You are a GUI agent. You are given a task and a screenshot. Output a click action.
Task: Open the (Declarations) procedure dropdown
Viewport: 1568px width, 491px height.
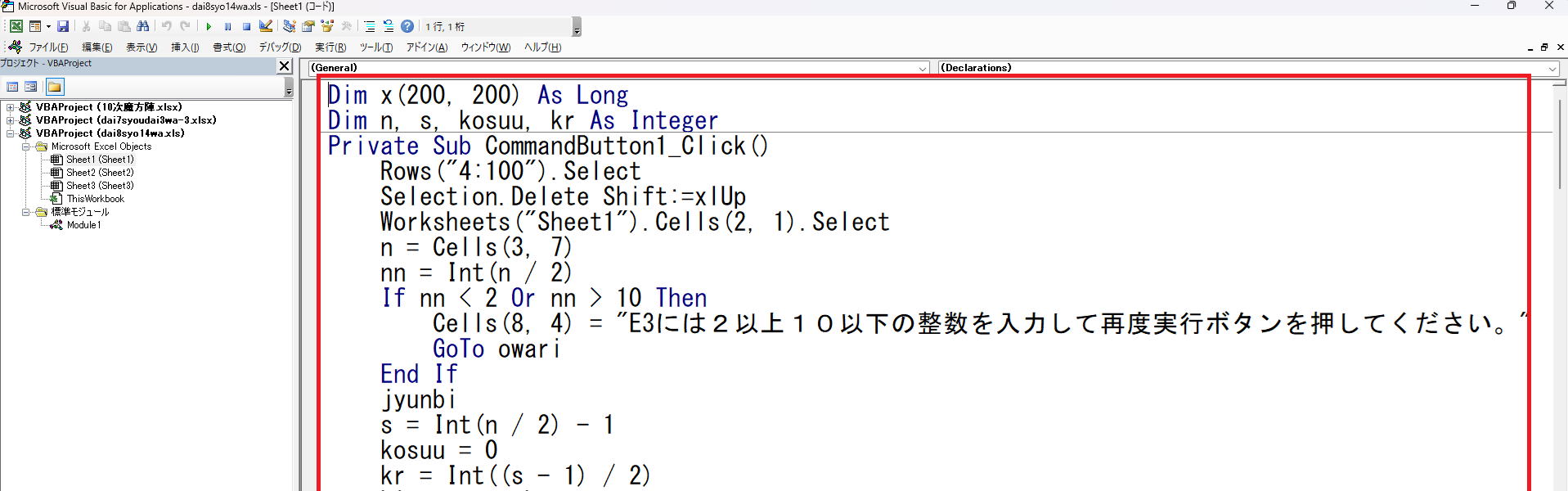coord(1552,68)
